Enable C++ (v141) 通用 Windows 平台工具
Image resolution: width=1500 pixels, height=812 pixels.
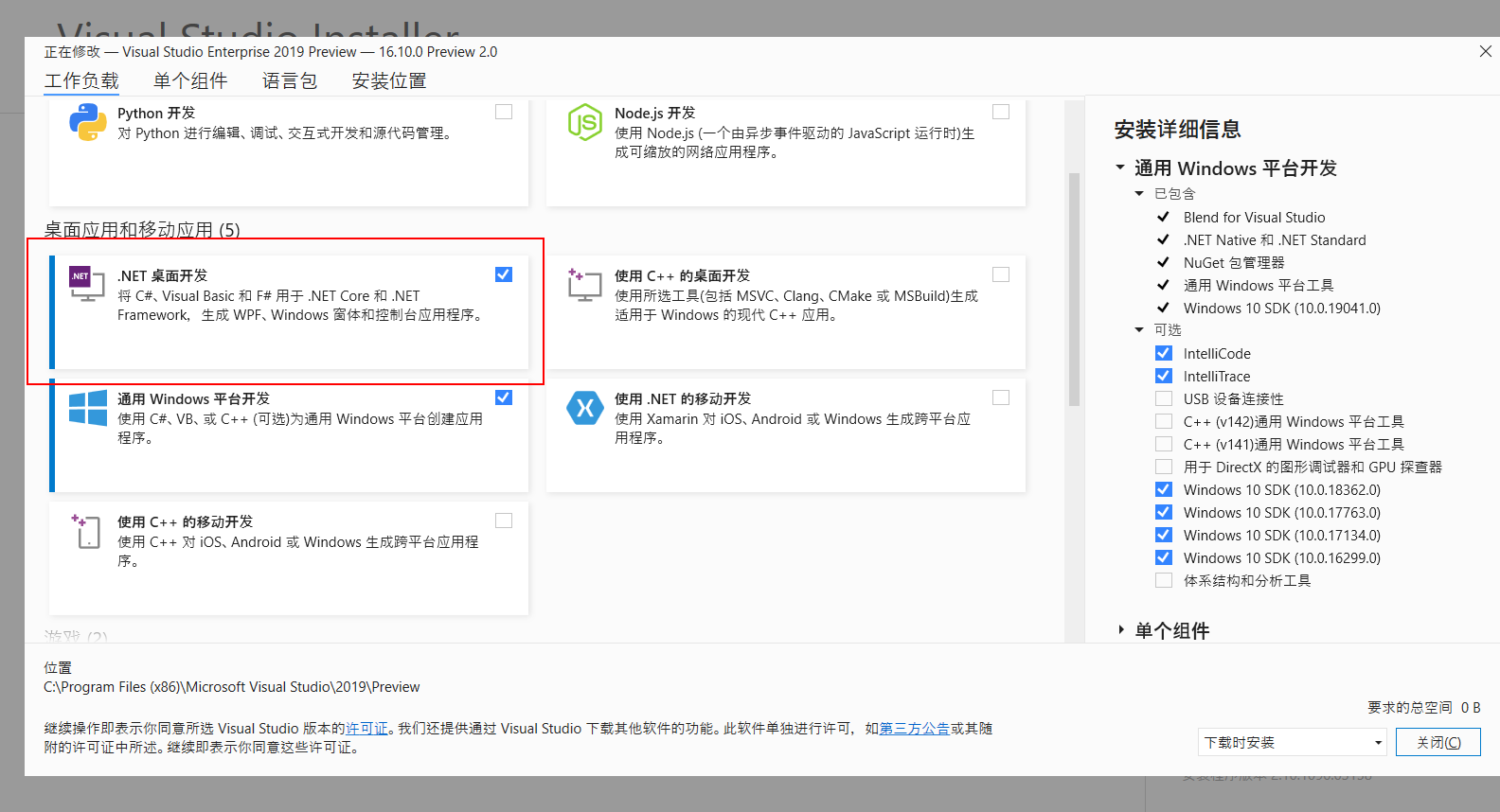(x=1164, y=444)
